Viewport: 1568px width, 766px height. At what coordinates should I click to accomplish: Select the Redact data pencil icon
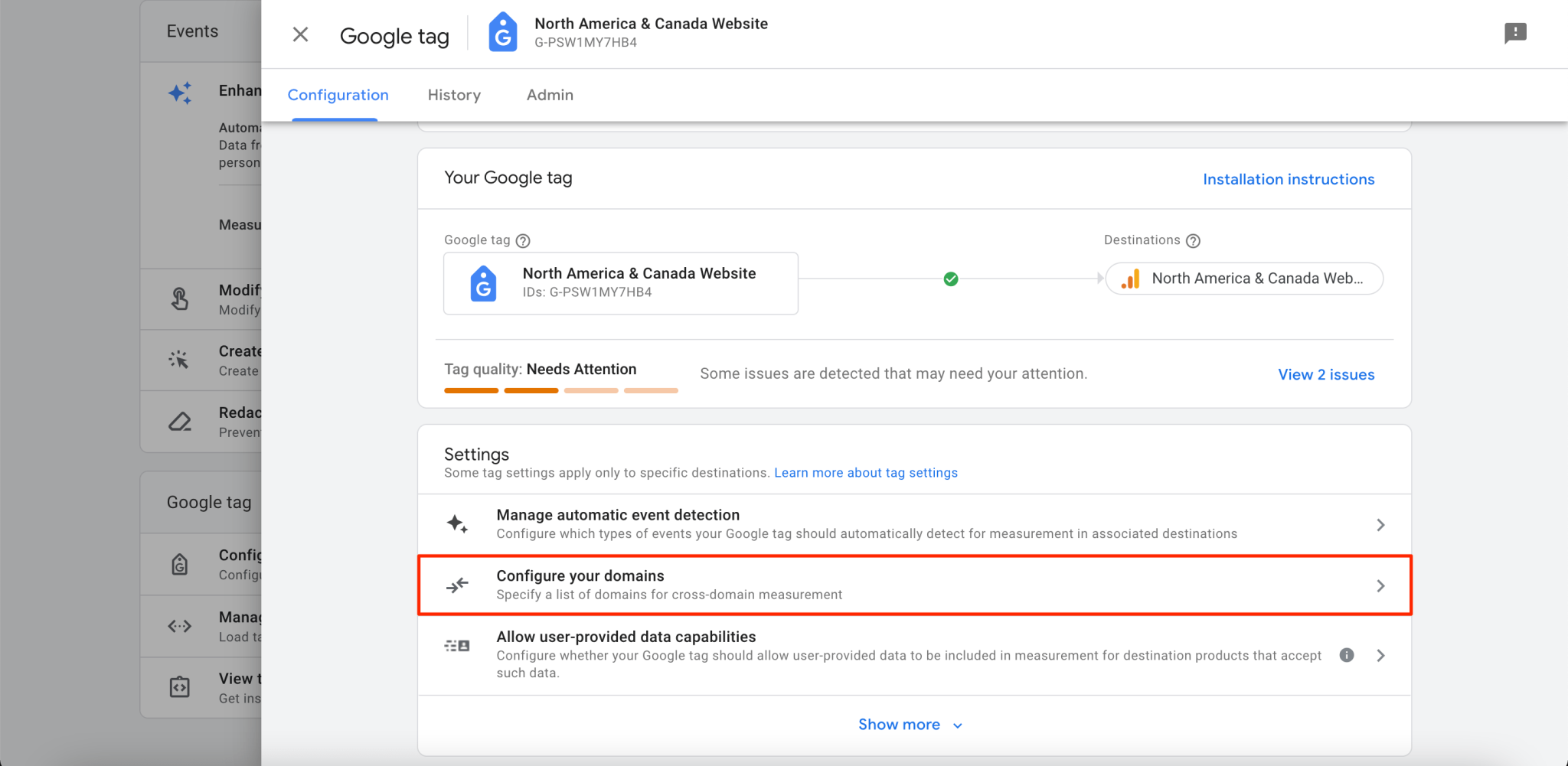click(x=179, y=422)
